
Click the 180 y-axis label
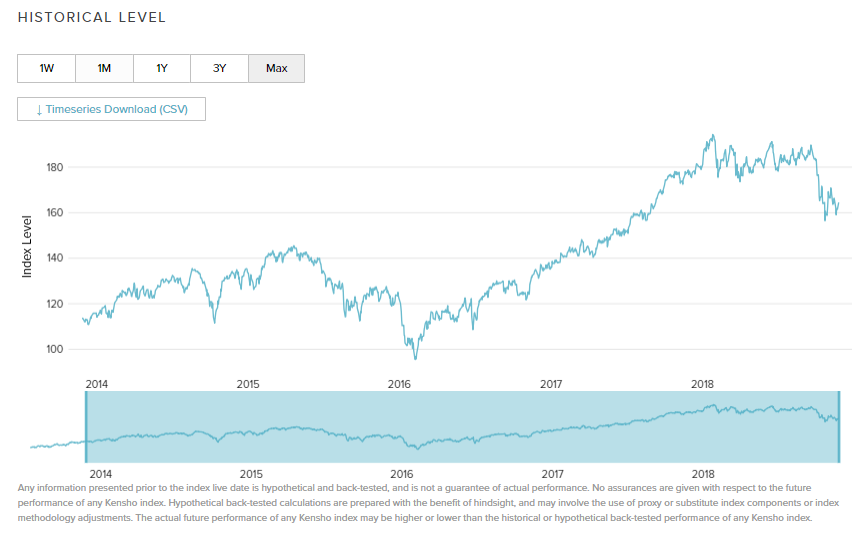click(54, 167)
